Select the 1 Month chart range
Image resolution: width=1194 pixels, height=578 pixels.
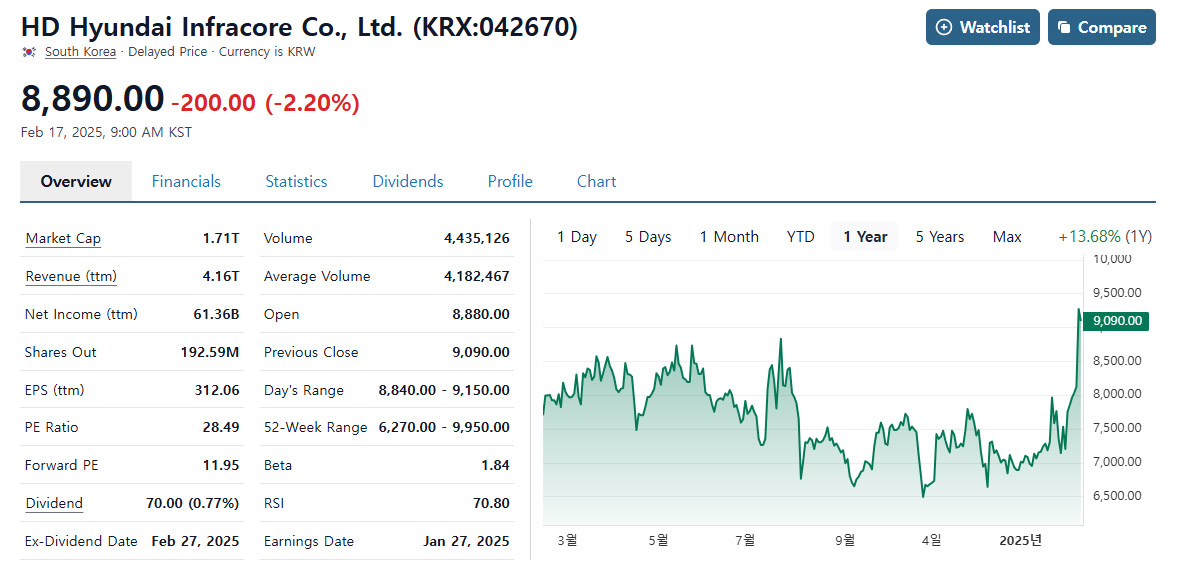(x=729, y=237)
